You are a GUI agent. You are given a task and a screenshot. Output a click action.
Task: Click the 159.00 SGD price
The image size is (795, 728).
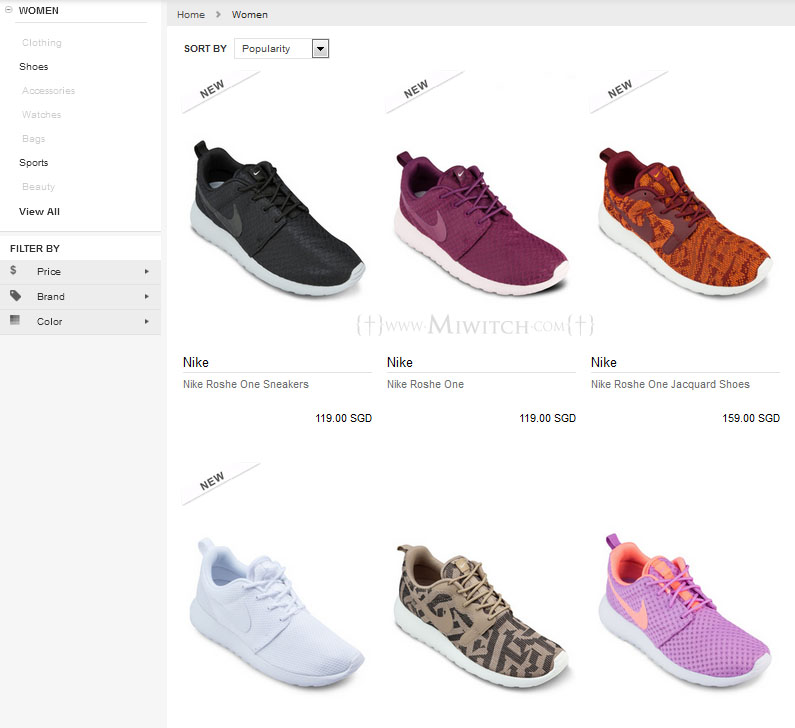(x=751, y=418)
